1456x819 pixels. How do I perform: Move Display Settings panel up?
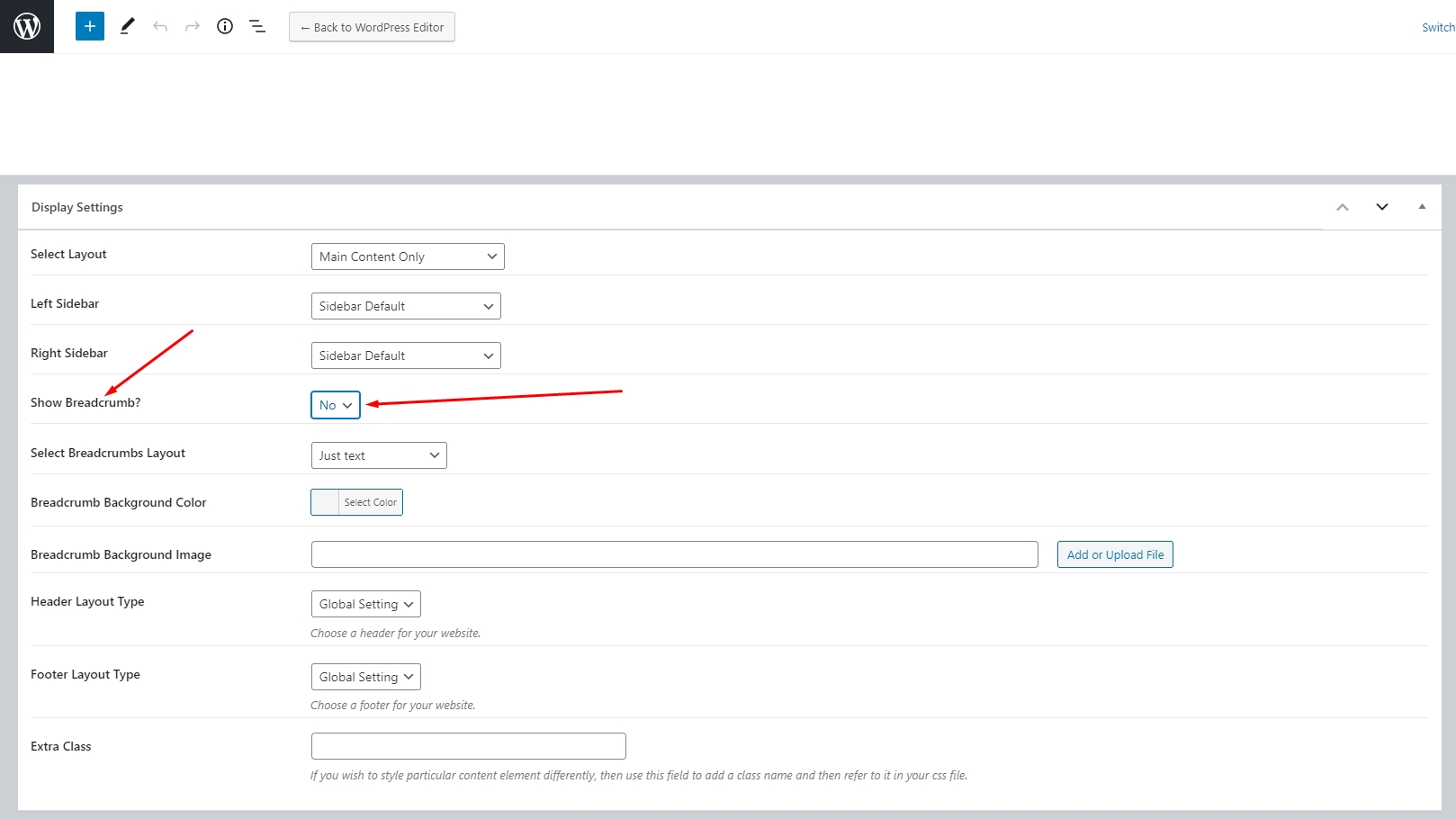point(1343,207)
